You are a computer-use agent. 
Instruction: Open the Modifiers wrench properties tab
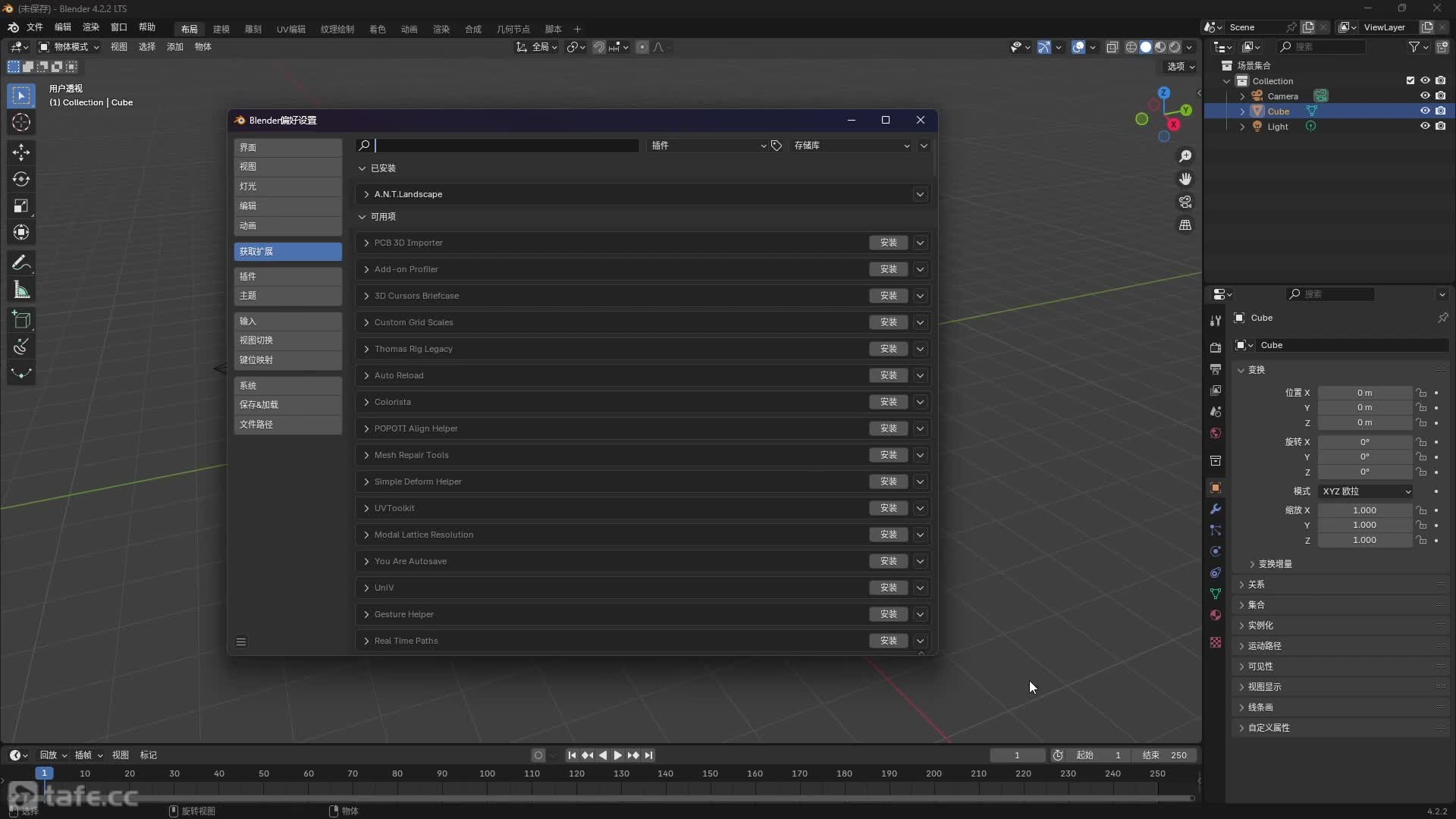[1216, 509]
